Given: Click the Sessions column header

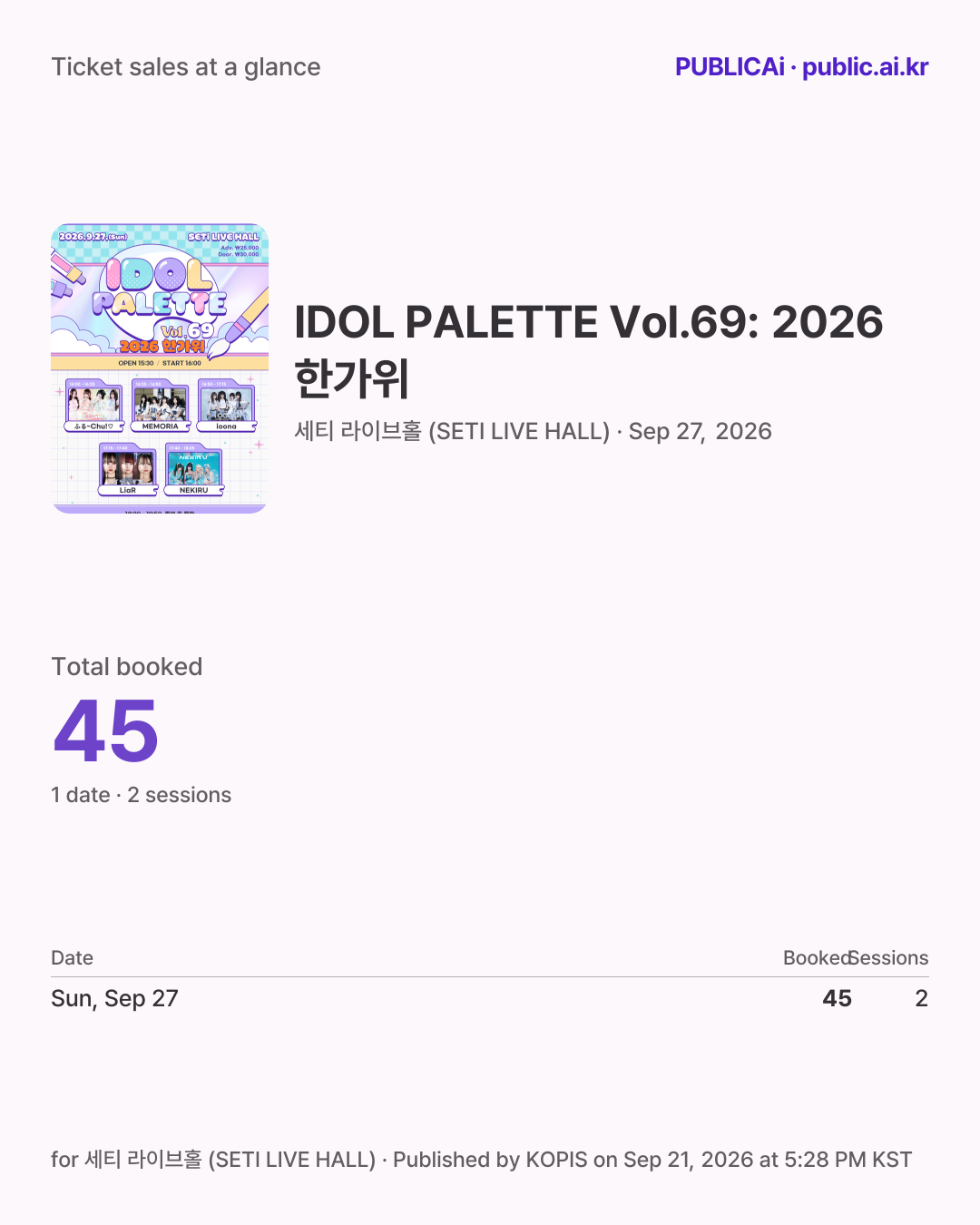Looking at the screenshot, I should point(889,958).
